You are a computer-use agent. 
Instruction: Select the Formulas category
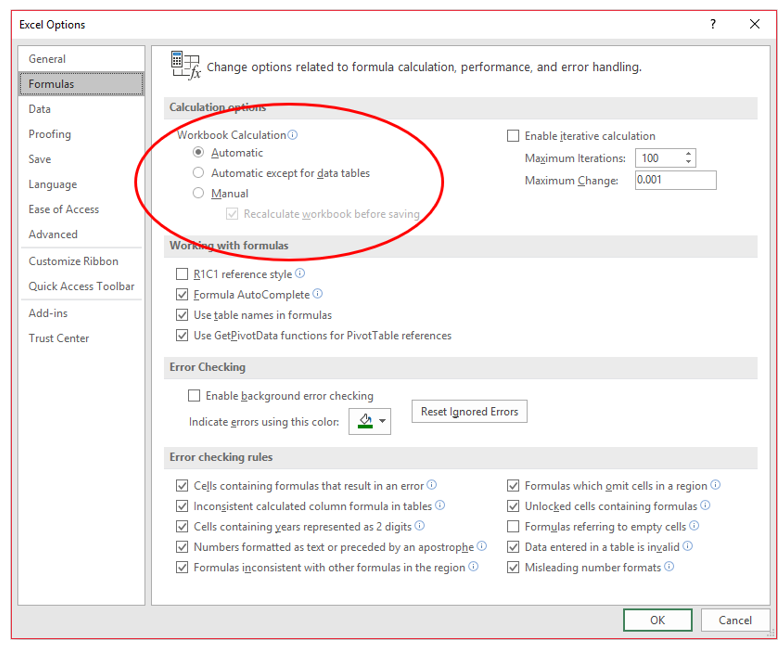81,84
